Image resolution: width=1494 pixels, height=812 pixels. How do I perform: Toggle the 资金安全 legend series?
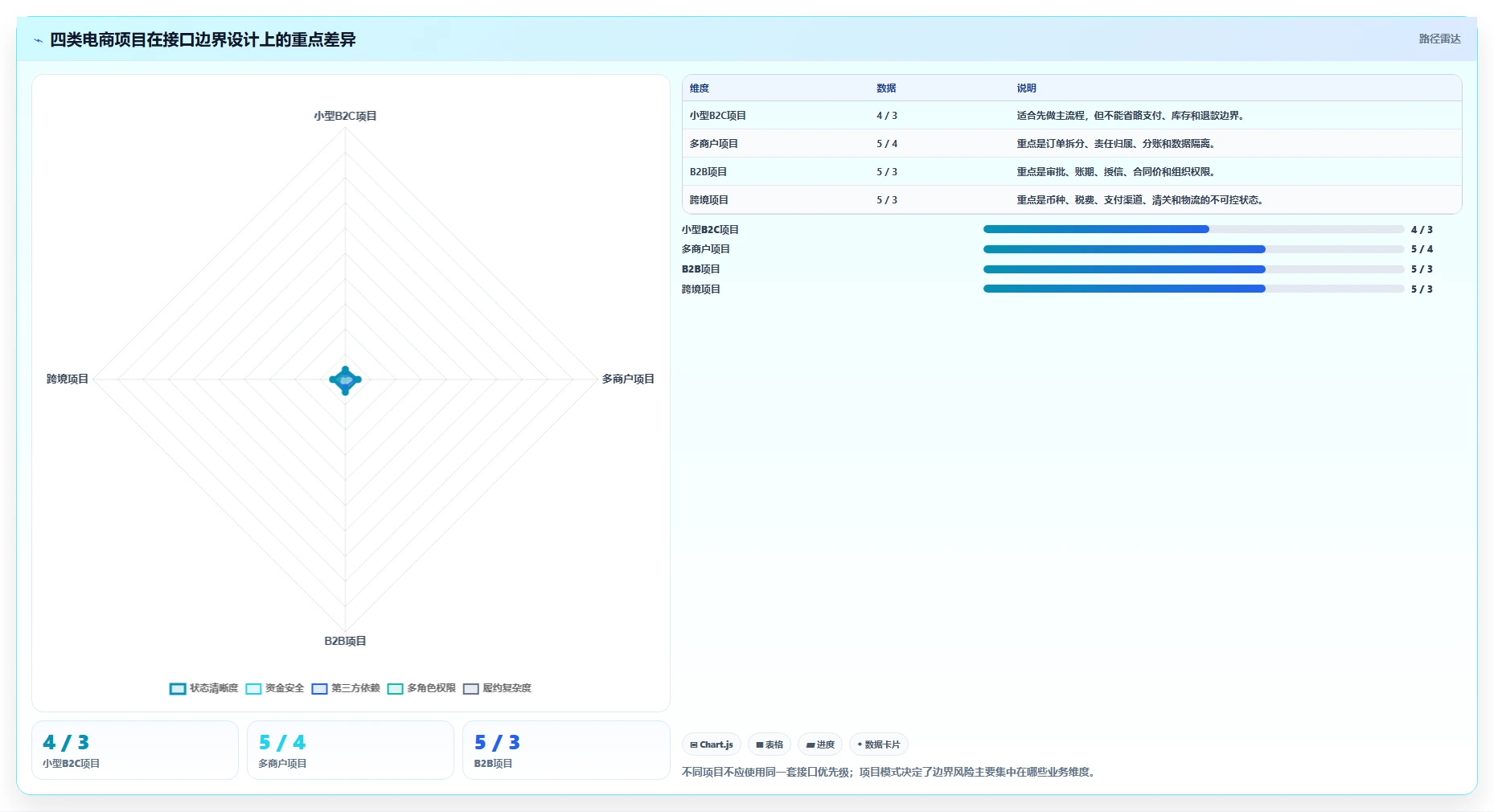click(x=275, y=688)
